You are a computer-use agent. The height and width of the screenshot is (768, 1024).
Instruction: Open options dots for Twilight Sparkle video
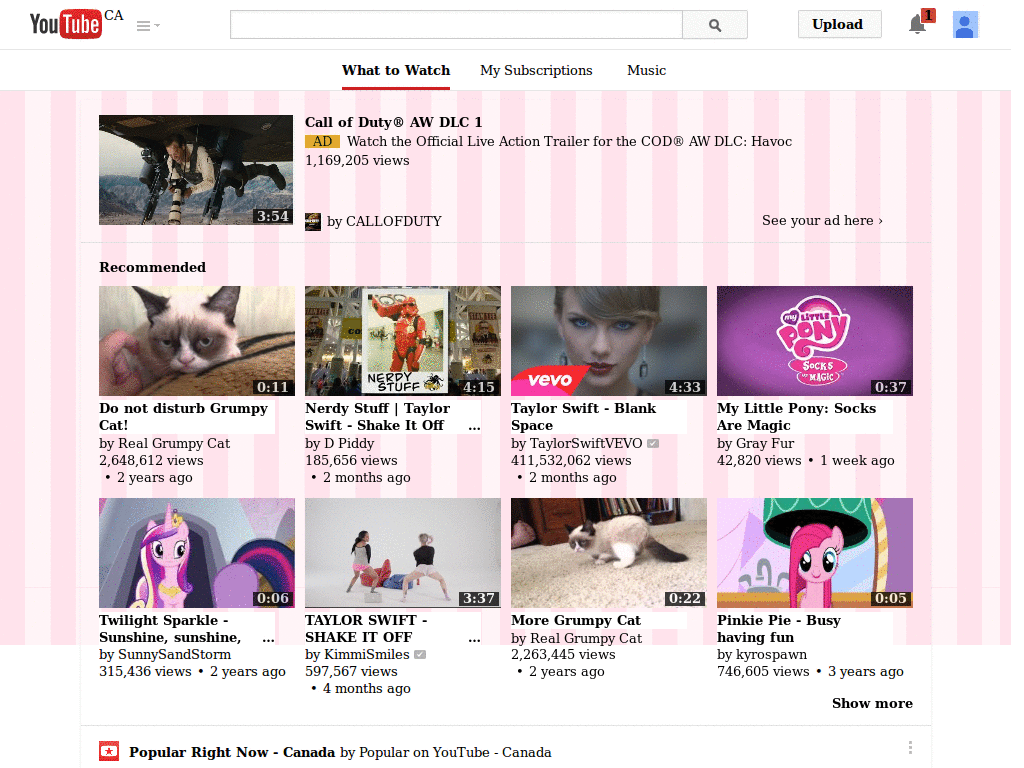268,639
